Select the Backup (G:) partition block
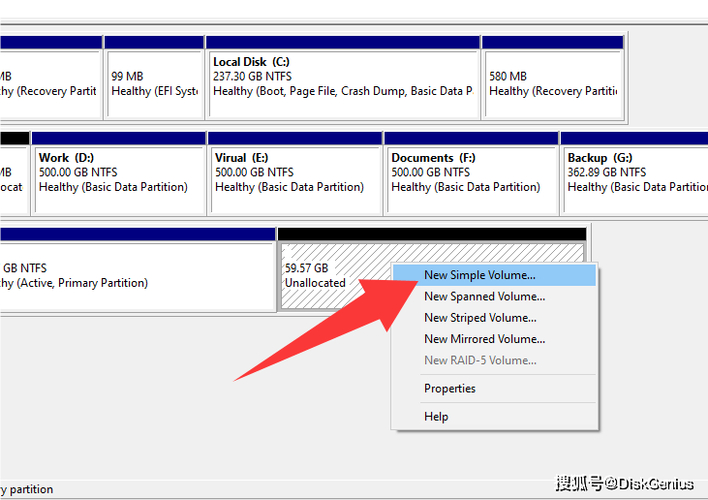This screenshot has width=708, height=500. pyautogui.click(x=634, y=173)
